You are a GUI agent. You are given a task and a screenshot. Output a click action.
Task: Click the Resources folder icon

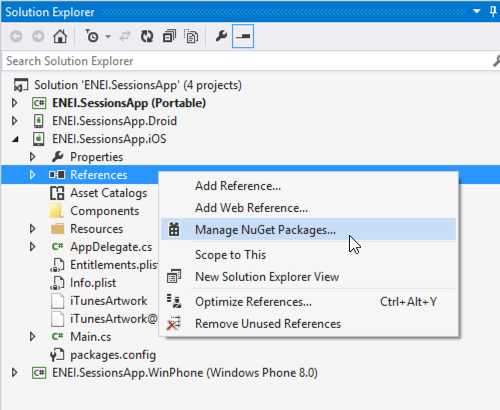[57, 229]
